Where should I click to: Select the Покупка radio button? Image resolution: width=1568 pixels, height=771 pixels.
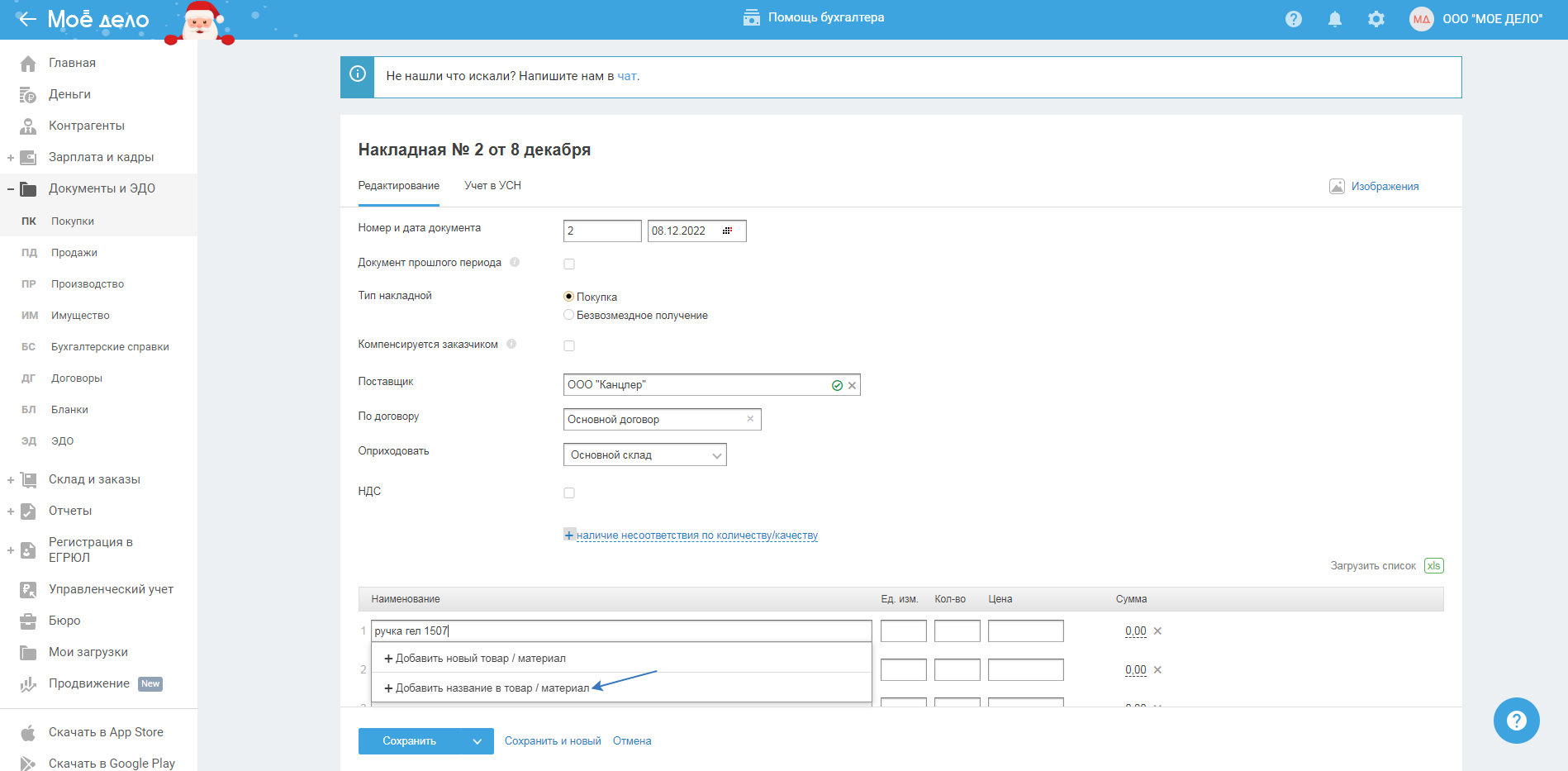[x=568, y=297]
